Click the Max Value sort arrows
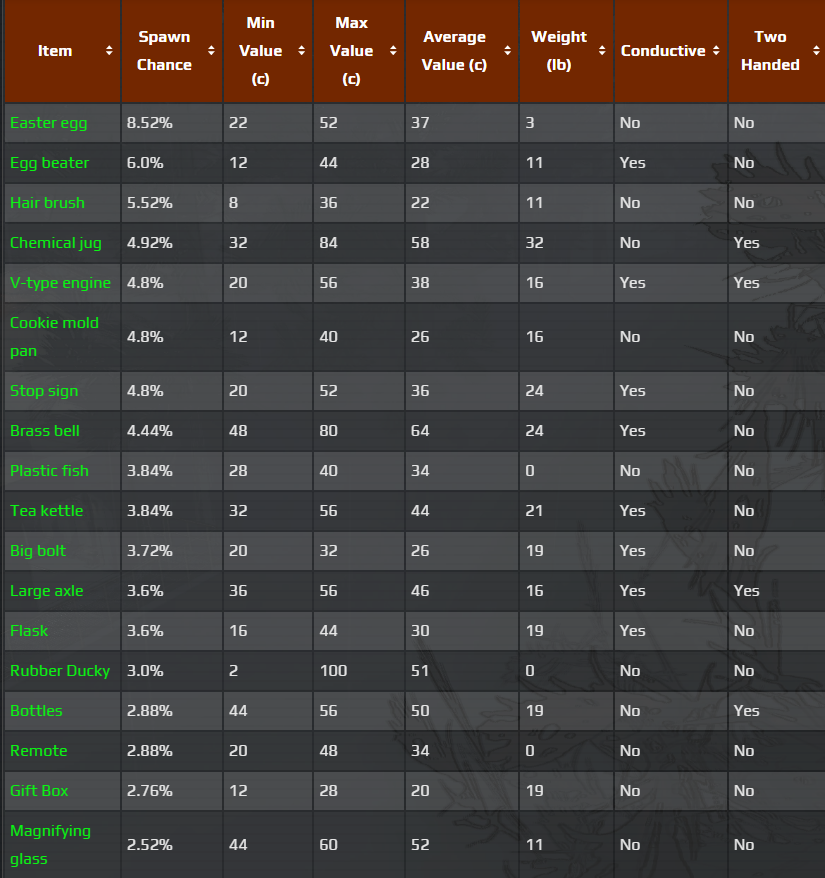 (x=394, y=51)
